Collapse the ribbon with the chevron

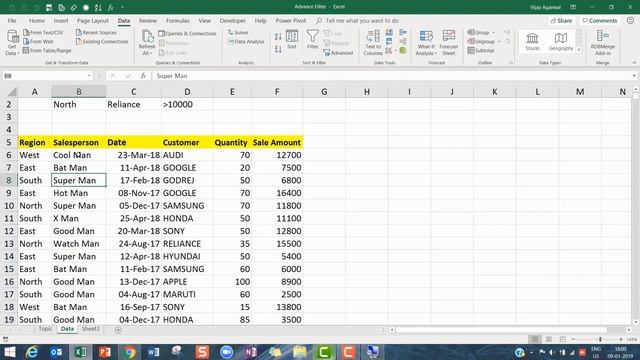(x=634, y=63)
